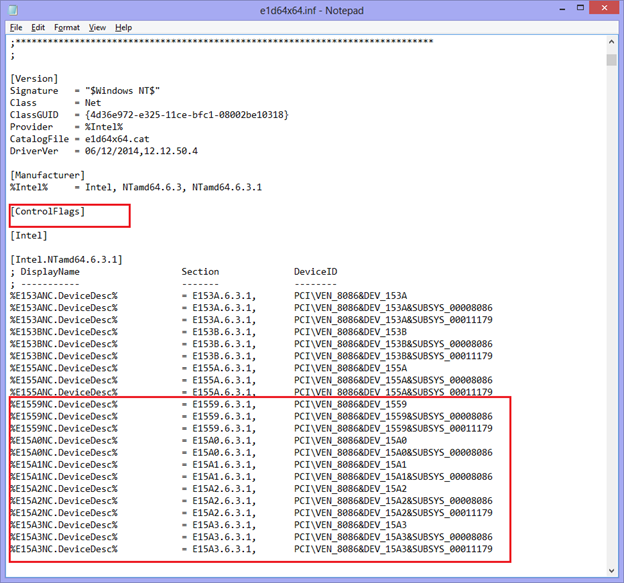Click the vertical scrollbar thumb
Viewport: 624px width, 583px height.
coord(611,60)
